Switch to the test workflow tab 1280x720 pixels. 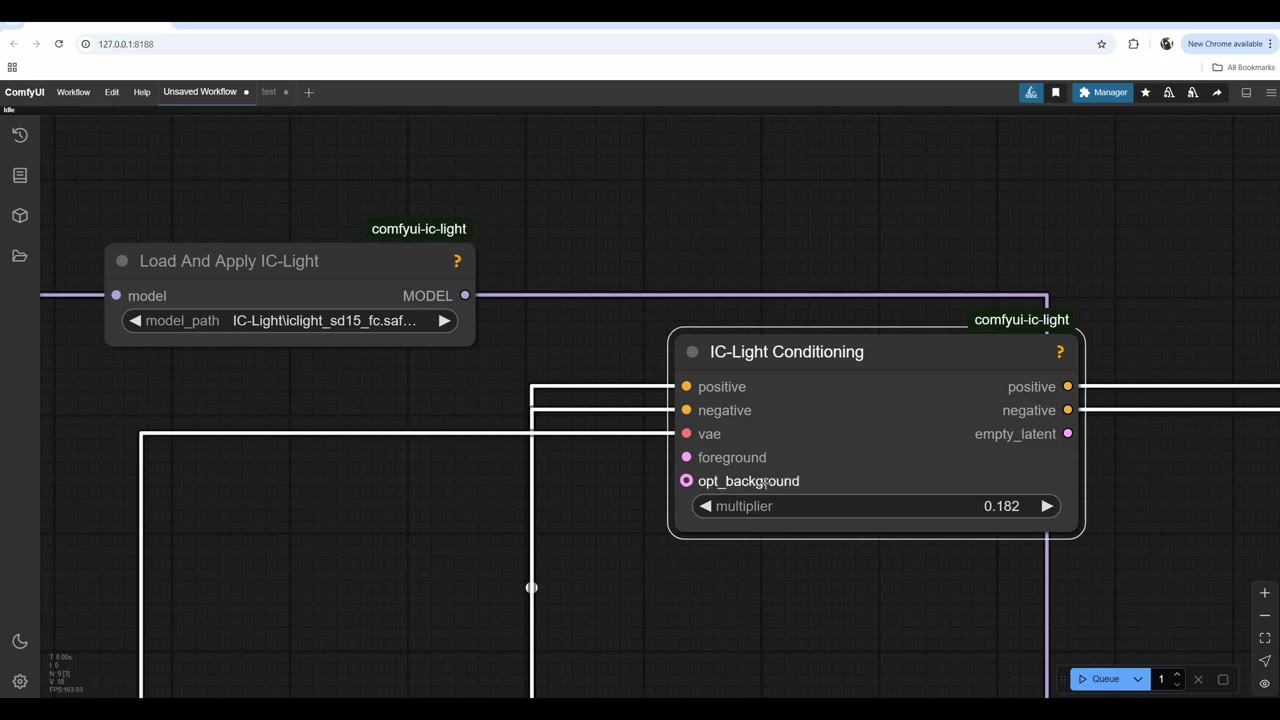tap(269, 92)
